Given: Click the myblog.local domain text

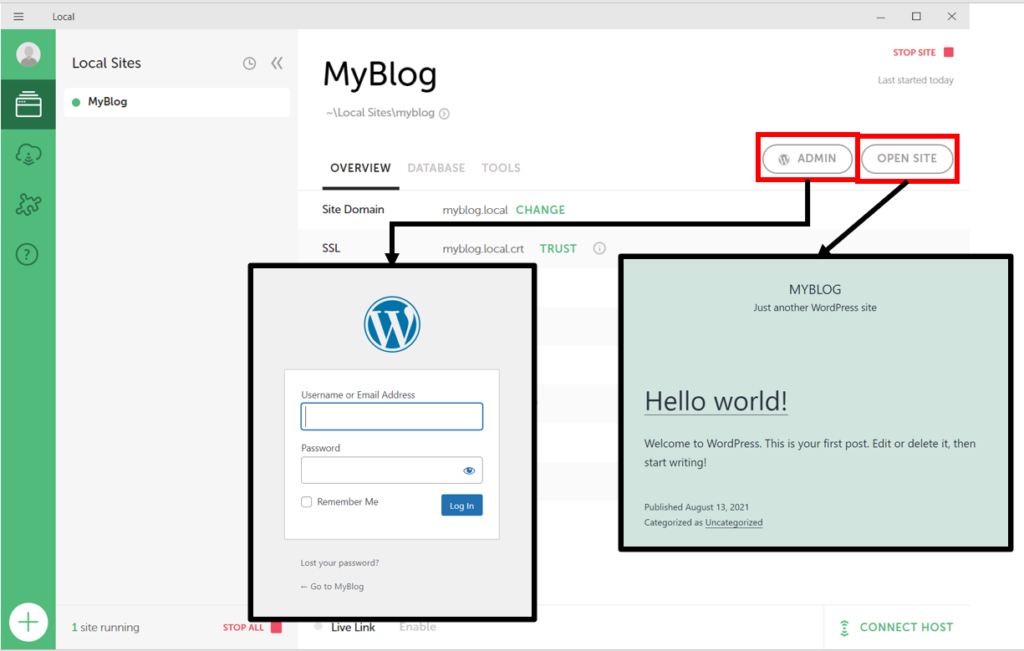Looking at the screenshot, I should tap(475, 210).
